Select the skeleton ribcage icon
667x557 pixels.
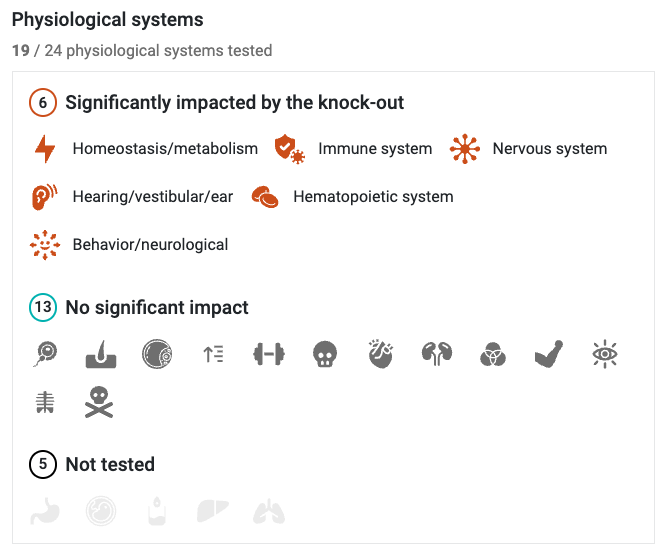click(x=45, y=403)
